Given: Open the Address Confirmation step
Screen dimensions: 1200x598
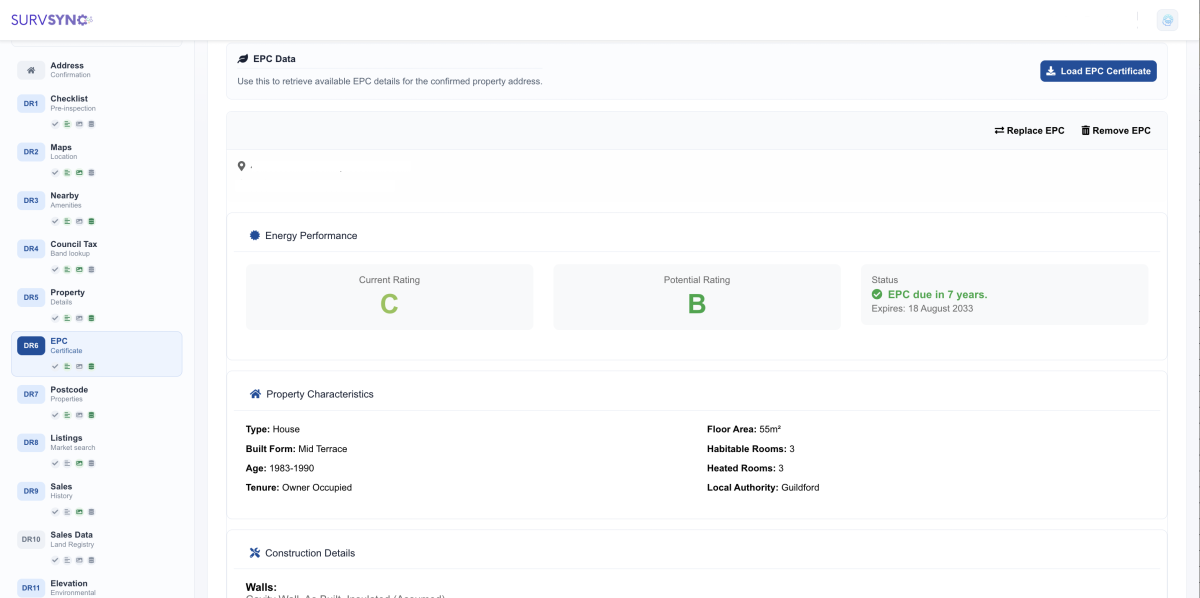Looking at the screenshot, I should click(97, 70).
